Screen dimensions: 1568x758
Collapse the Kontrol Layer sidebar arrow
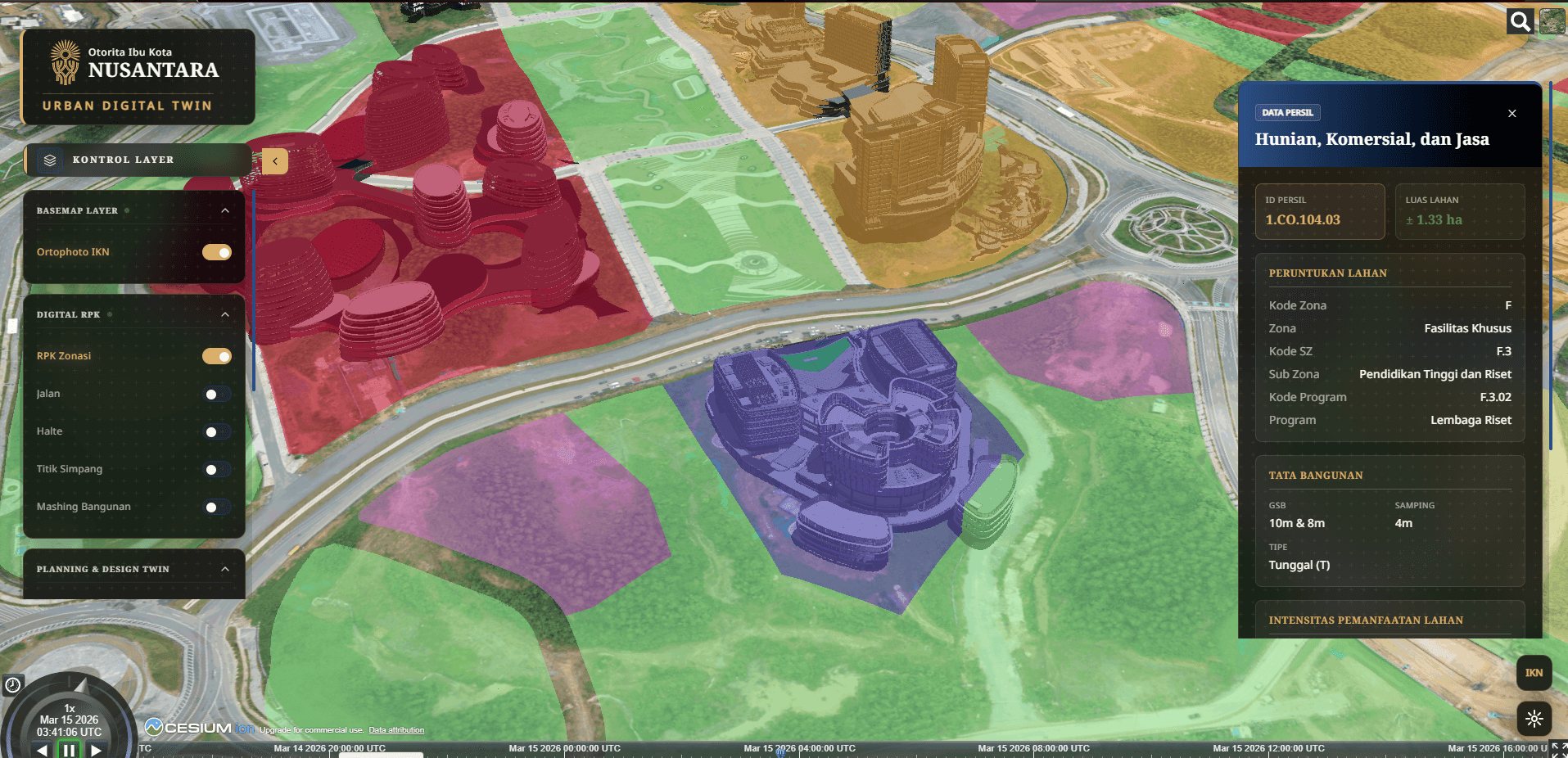pyautogui.click(x=275, y=161)
